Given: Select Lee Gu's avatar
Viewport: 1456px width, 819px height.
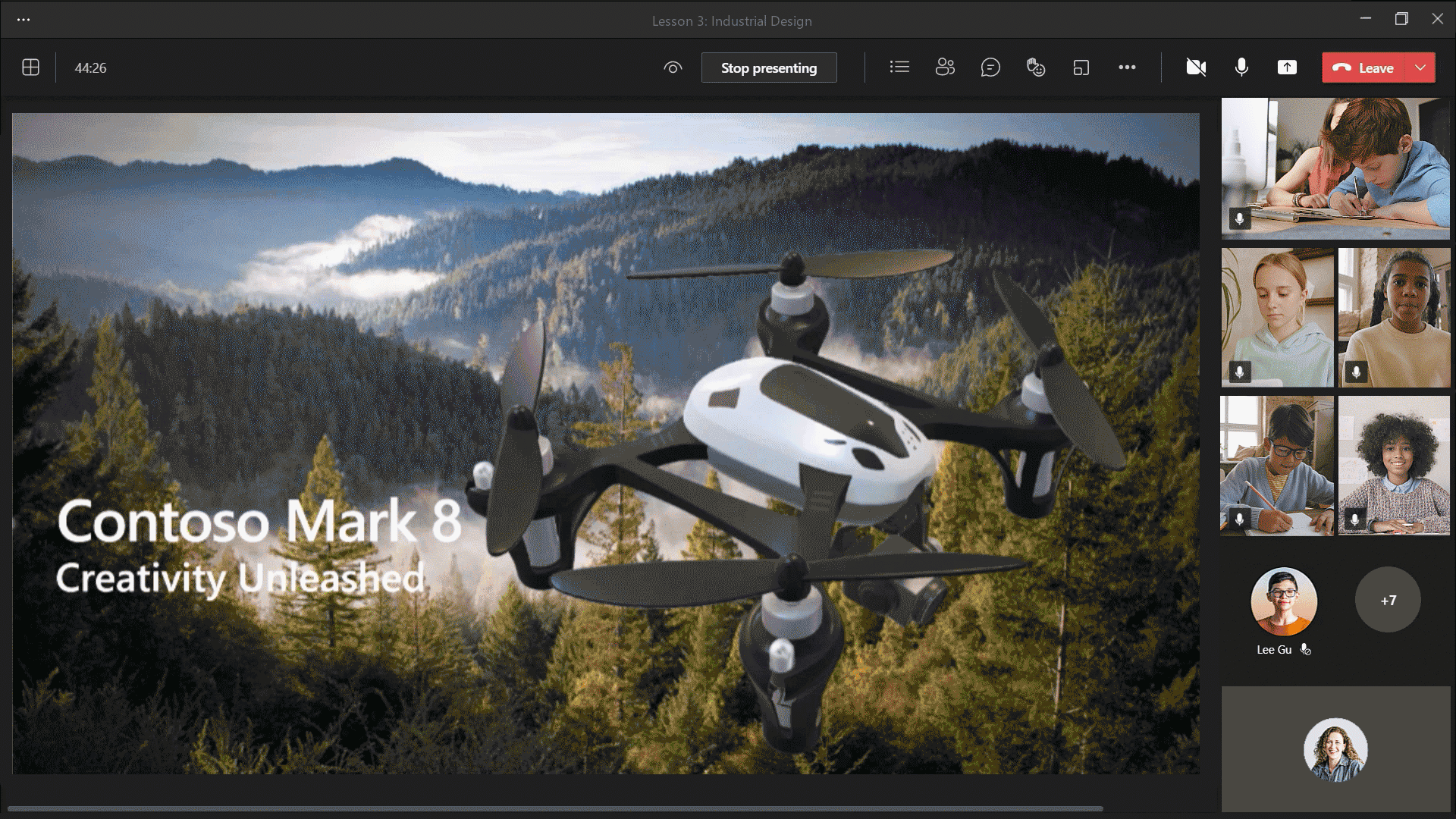Looking at the screenshot, I should pyautogui.click(x=1283, y=601).
